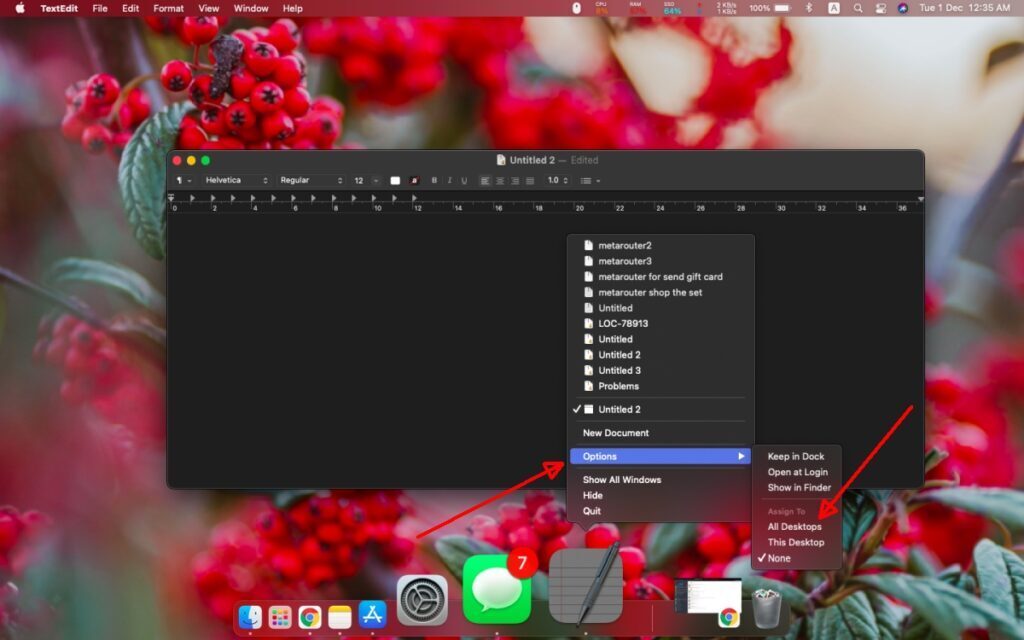1024x640 pixels.
Task: Open the Messages app from the Dock
Action: coord(497,590)
